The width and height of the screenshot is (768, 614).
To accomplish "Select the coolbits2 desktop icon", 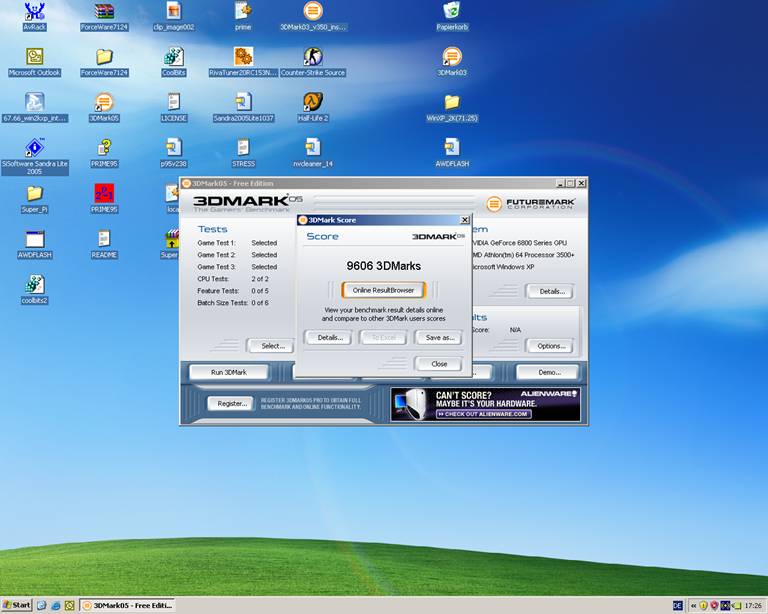I will [x=34, y=290].
